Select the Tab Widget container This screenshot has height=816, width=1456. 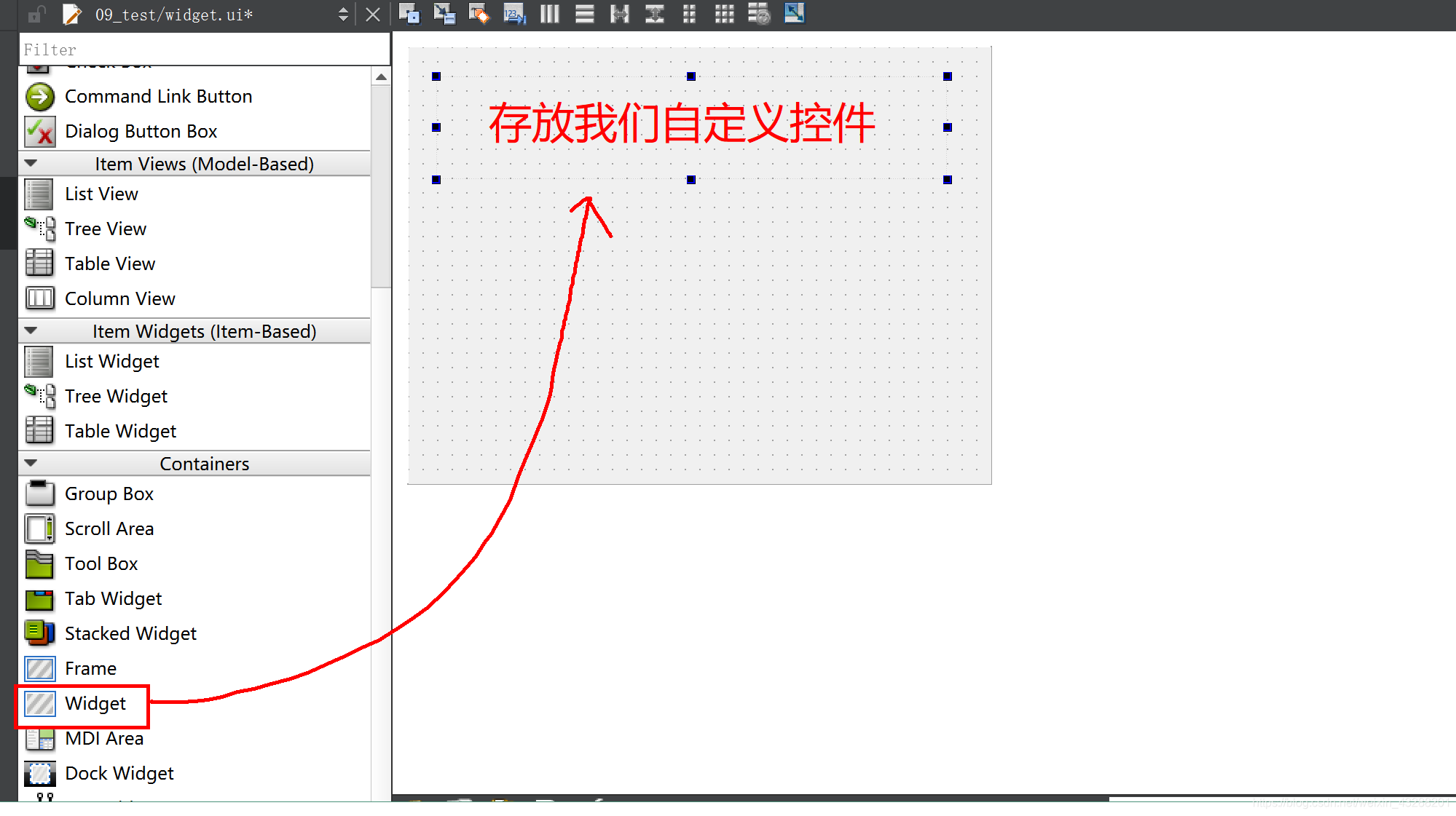pos(113,598)
